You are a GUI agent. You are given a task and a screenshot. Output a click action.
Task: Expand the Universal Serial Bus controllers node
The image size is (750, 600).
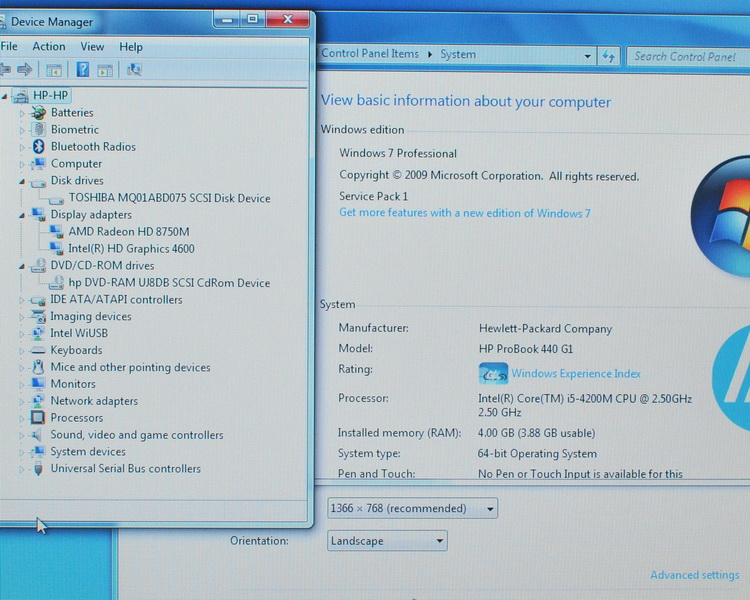click(x=22, y=469)
